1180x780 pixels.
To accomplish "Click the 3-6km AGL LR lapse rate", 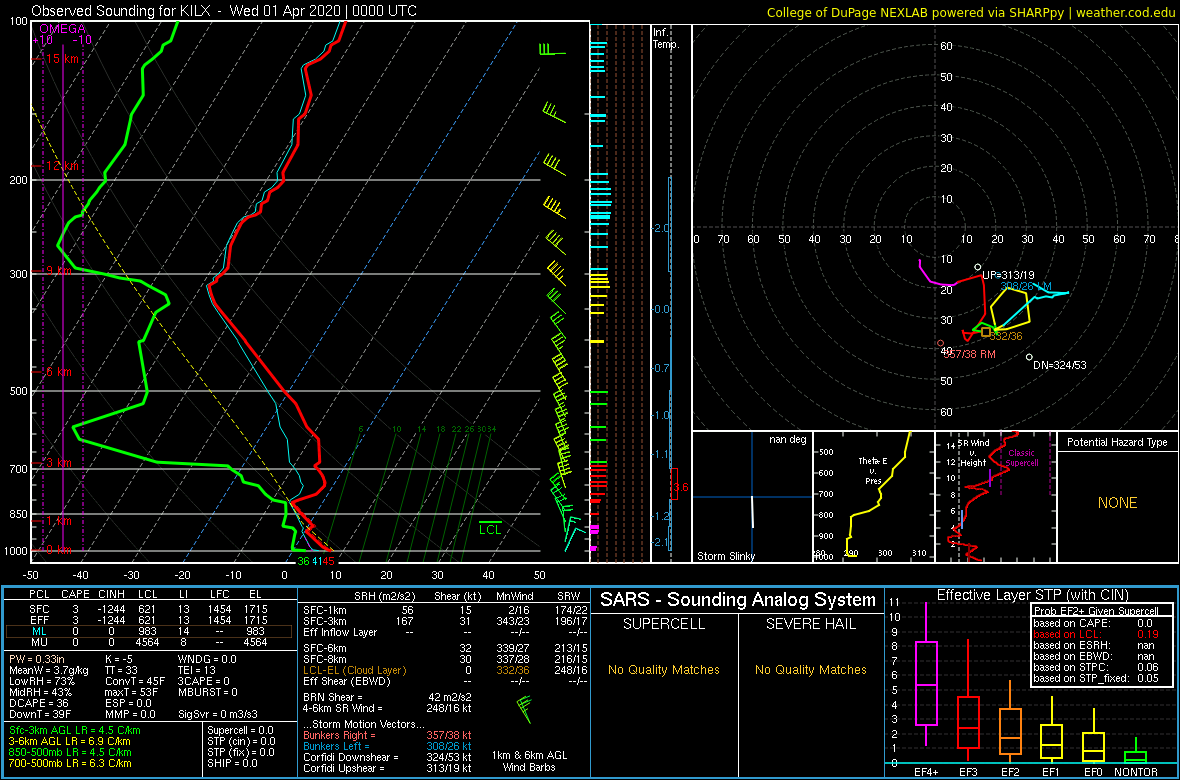I will pos(71,742).
